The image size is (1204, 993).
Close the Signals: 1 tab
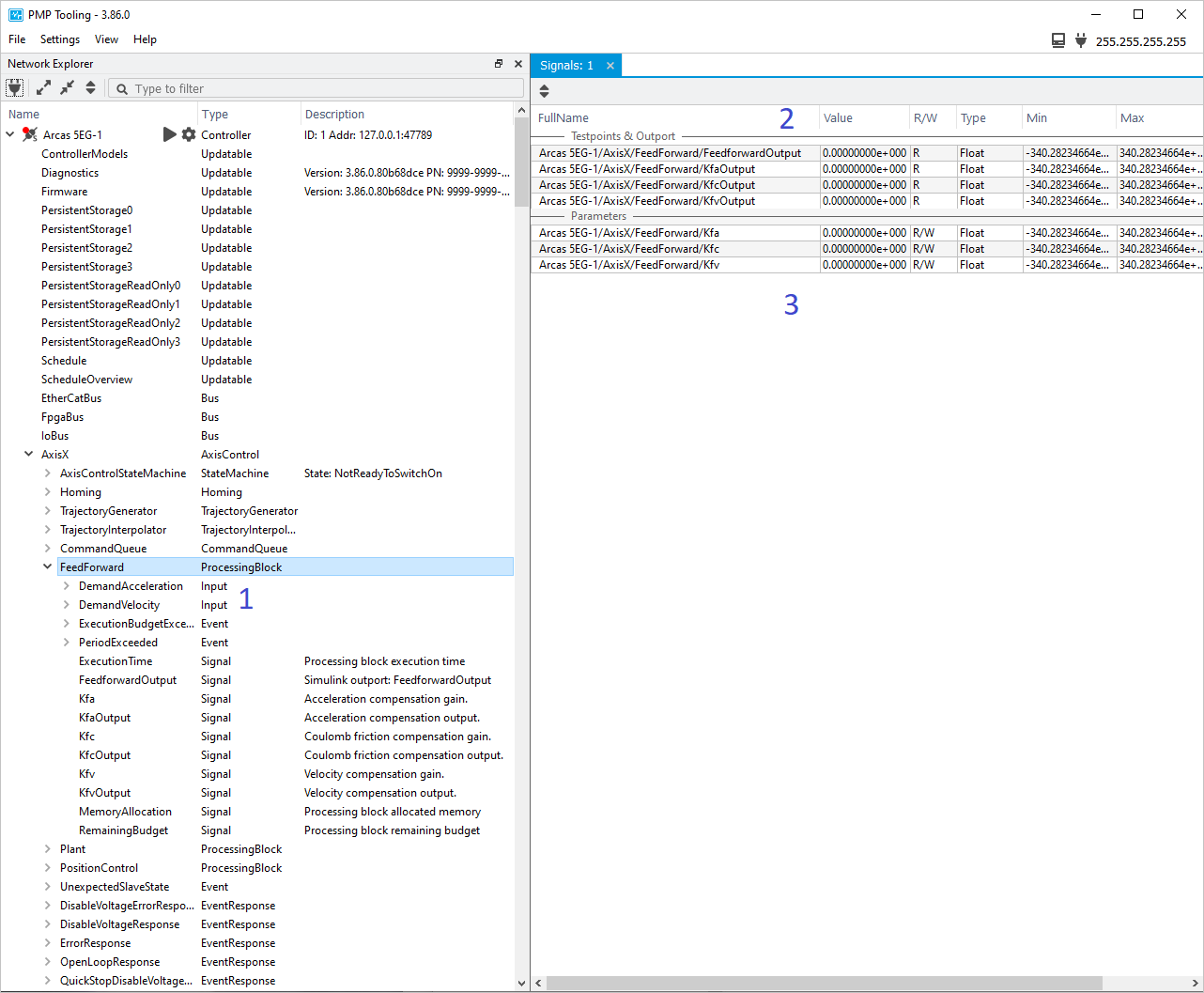610,66
